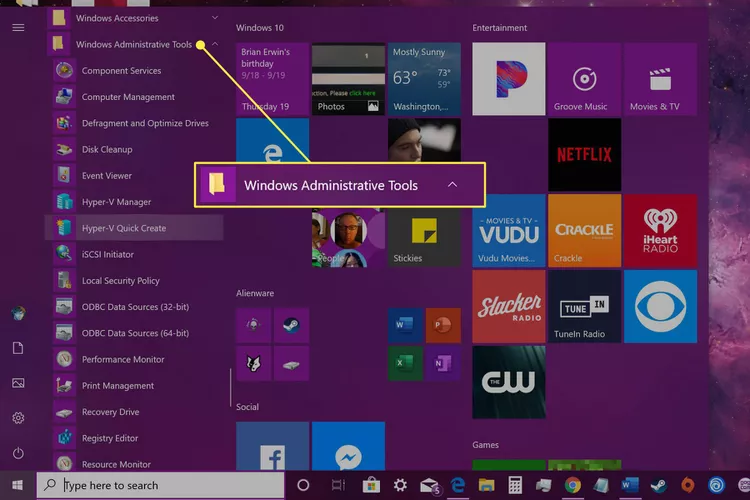Open the Alienware alien-head tile

click(254, 325)
